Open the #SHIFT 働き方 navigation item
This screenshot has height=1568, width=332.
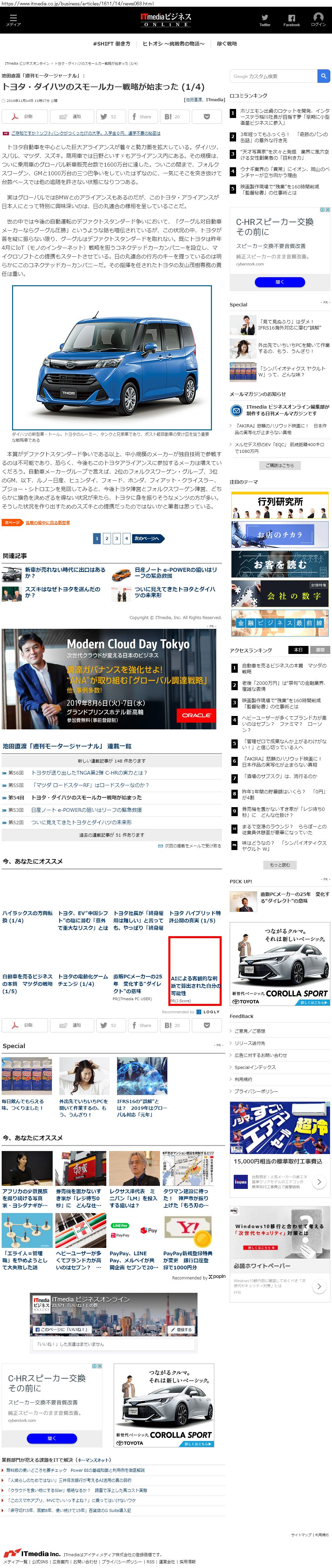111,44
